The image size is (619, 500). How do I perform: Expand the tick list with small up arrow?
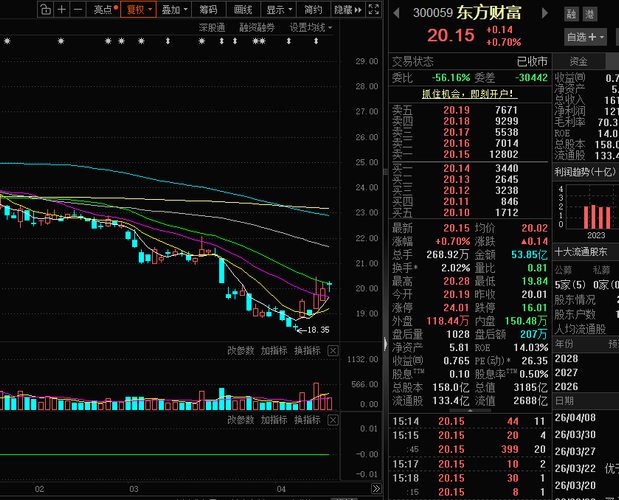click(x=470, y=411)
